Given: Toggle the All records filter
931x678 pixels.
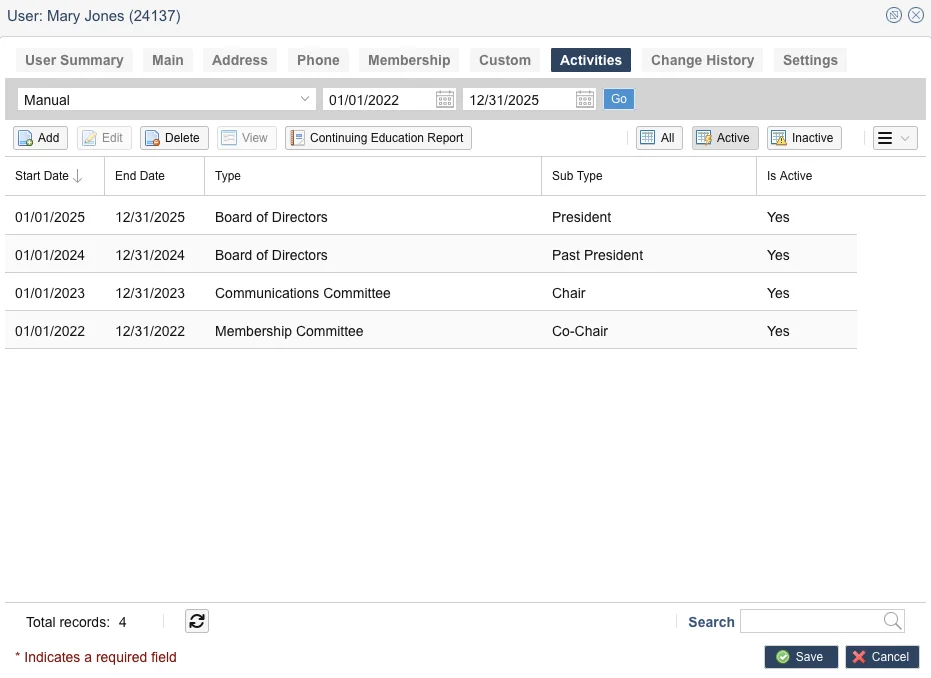Looking at the screenshot, I should pos(658,137).
